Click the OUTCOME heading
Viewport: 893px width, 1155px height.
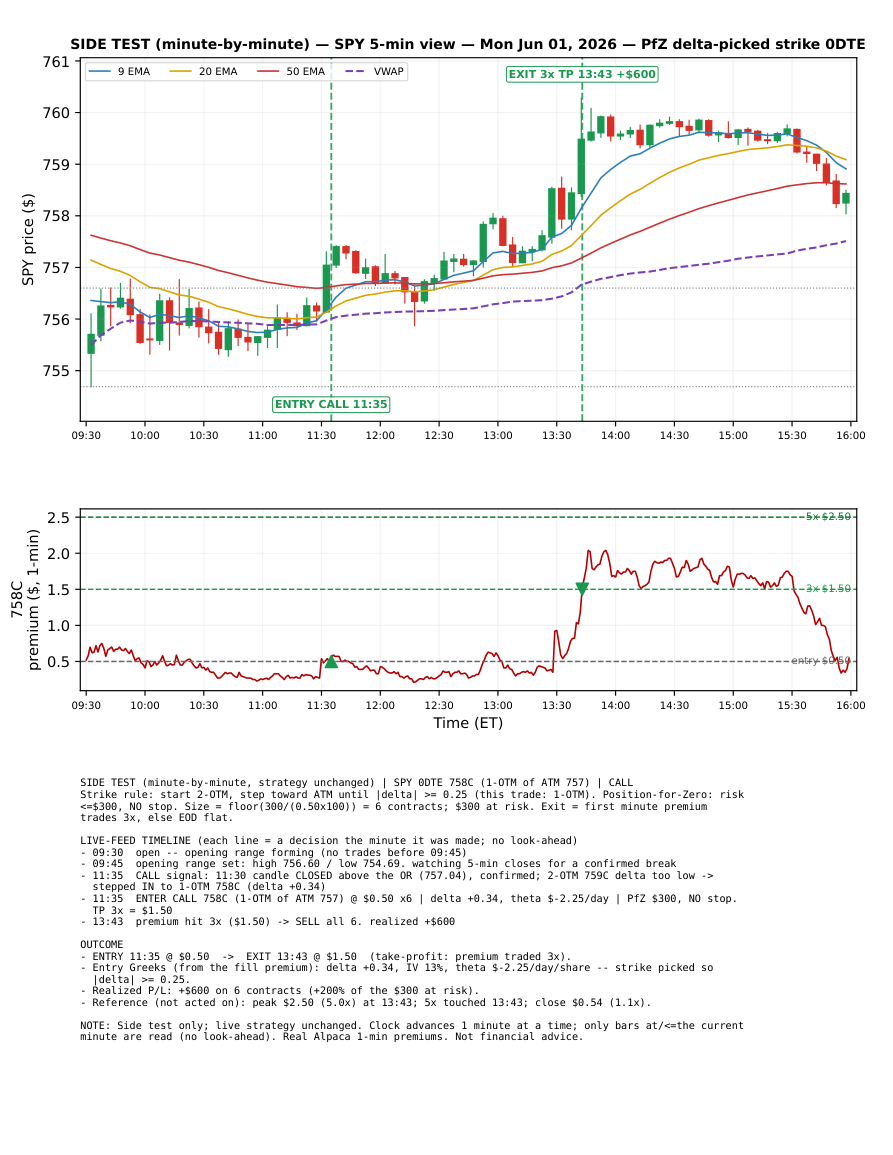click(x=102, y=944)
